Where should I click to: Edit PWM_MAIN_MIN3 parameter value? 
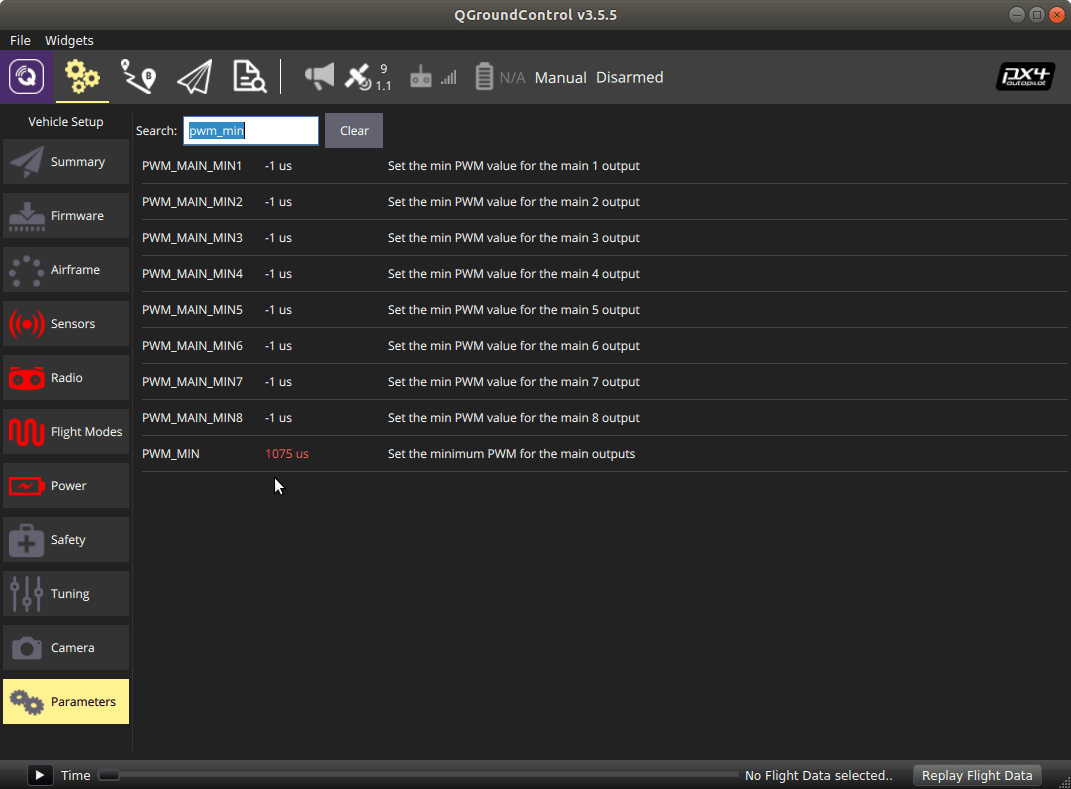coord(278,238)
